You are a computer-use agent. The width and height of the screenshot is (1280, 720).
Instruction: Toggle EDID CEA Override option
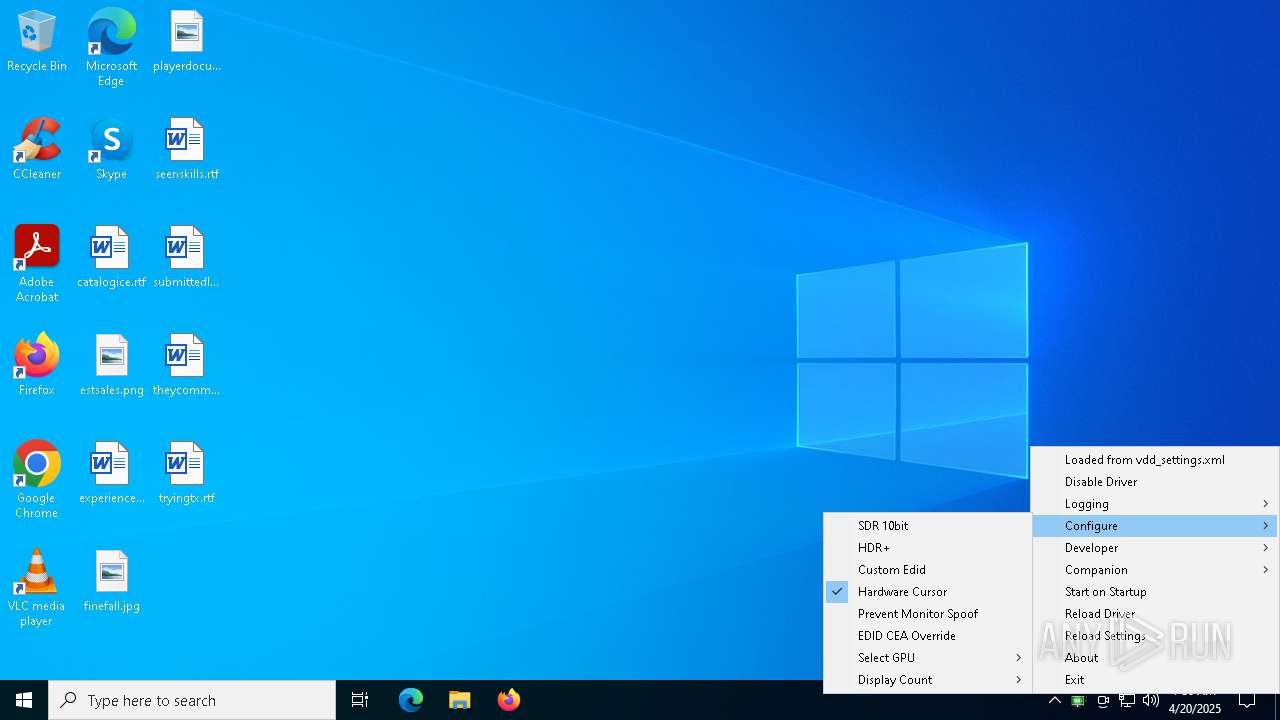click(927, 636)
